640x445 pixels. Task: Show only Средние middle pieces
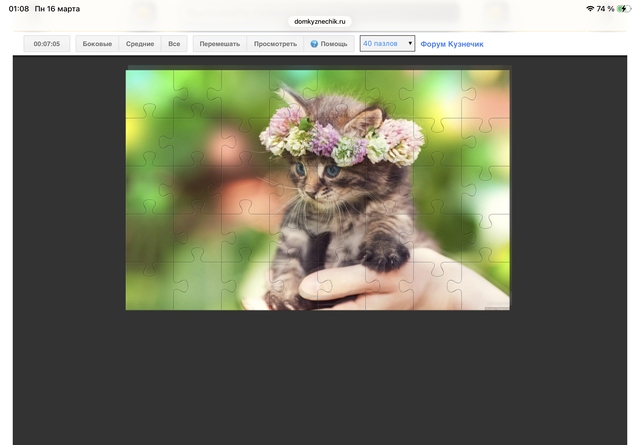point(140,44)
